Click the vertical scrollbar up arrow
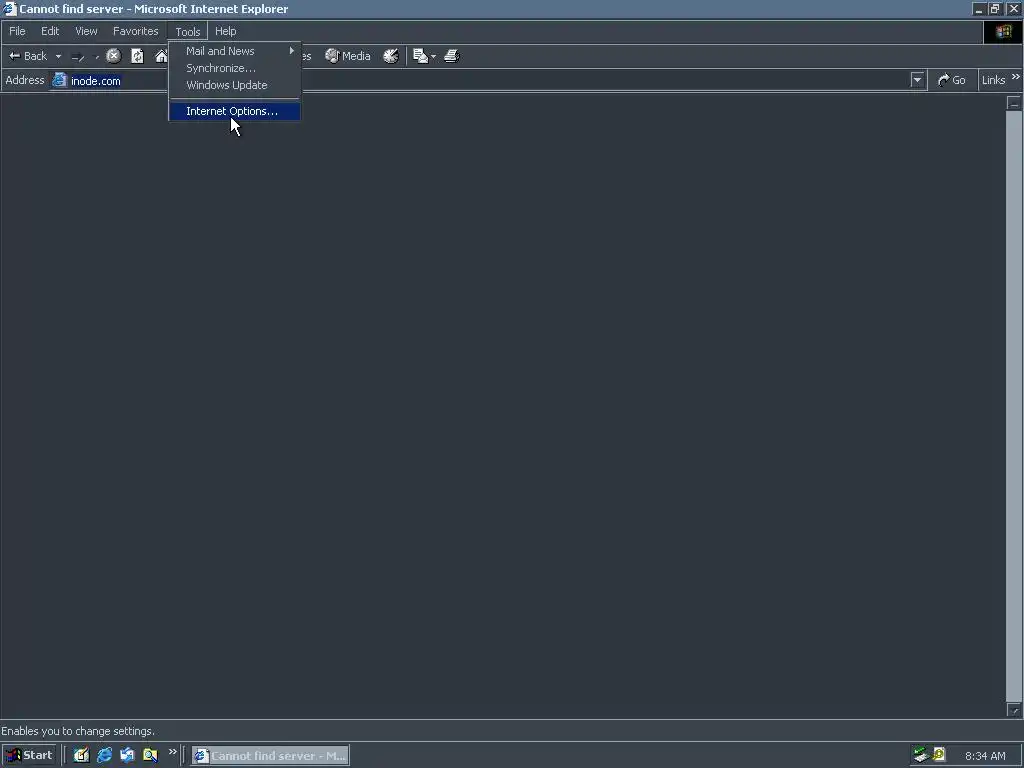This screenshot has height=768, width=1024. pos(1014,103)
